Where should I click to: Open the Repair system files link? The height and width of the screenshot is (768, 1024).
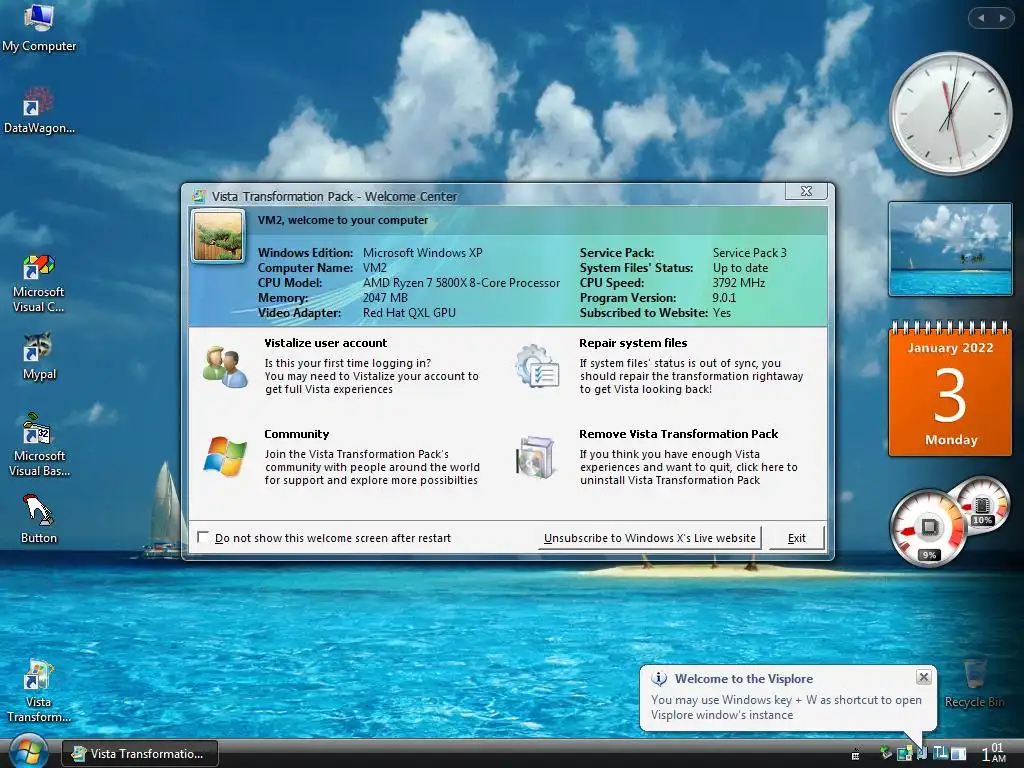pyautogui.click(x=633, y=343)
